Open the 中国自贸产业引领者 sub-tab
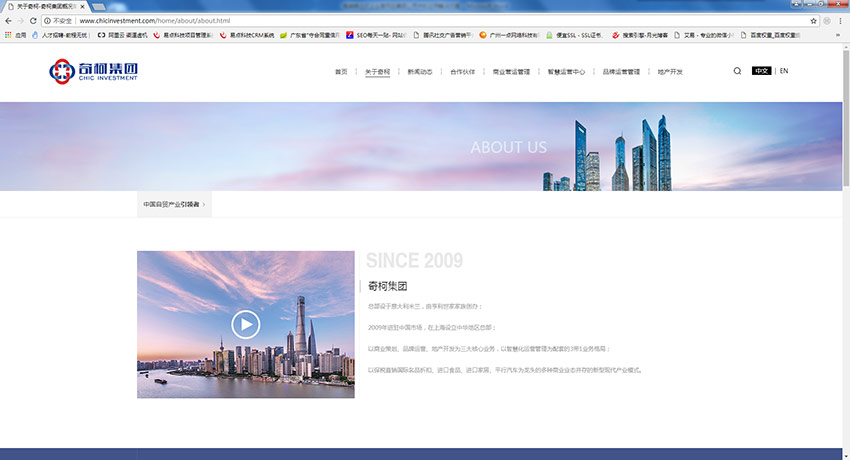Image resolution: width=850 pixels, height=460 pixels. click(x=174, y=204)
